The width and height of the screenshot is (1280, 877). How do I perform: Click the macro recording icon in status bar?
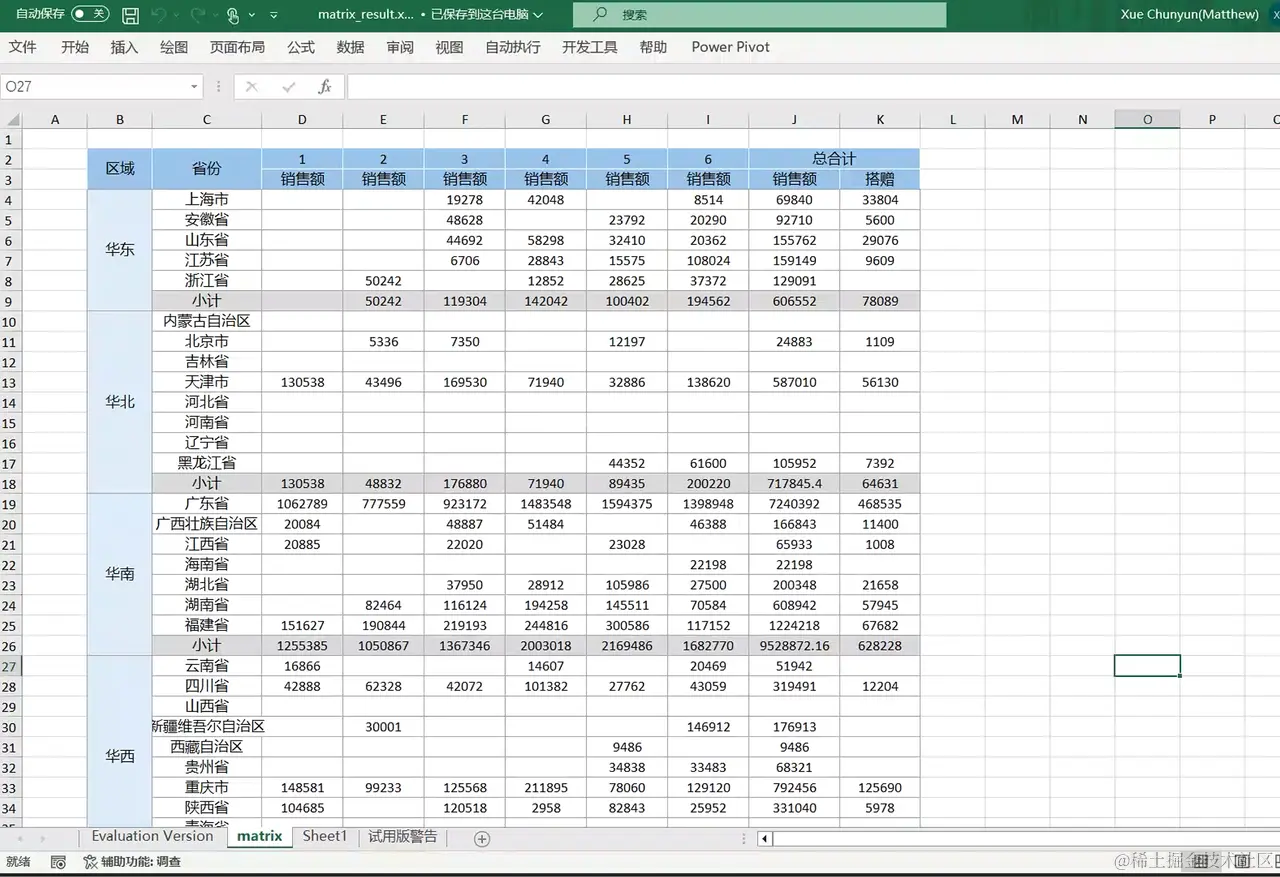(58, 862)
